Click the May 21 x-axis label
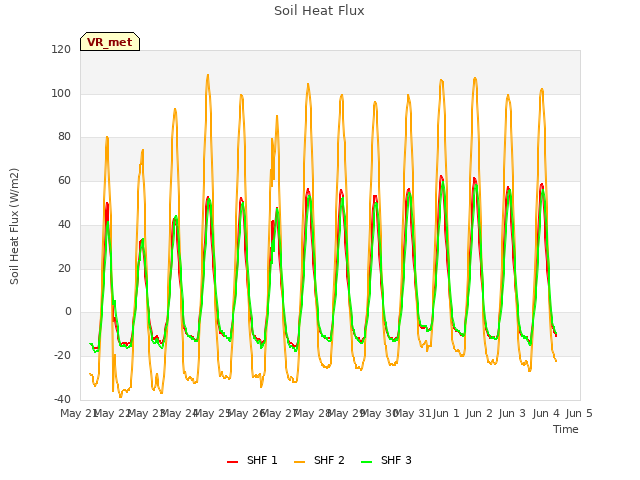 click(80, 413)
